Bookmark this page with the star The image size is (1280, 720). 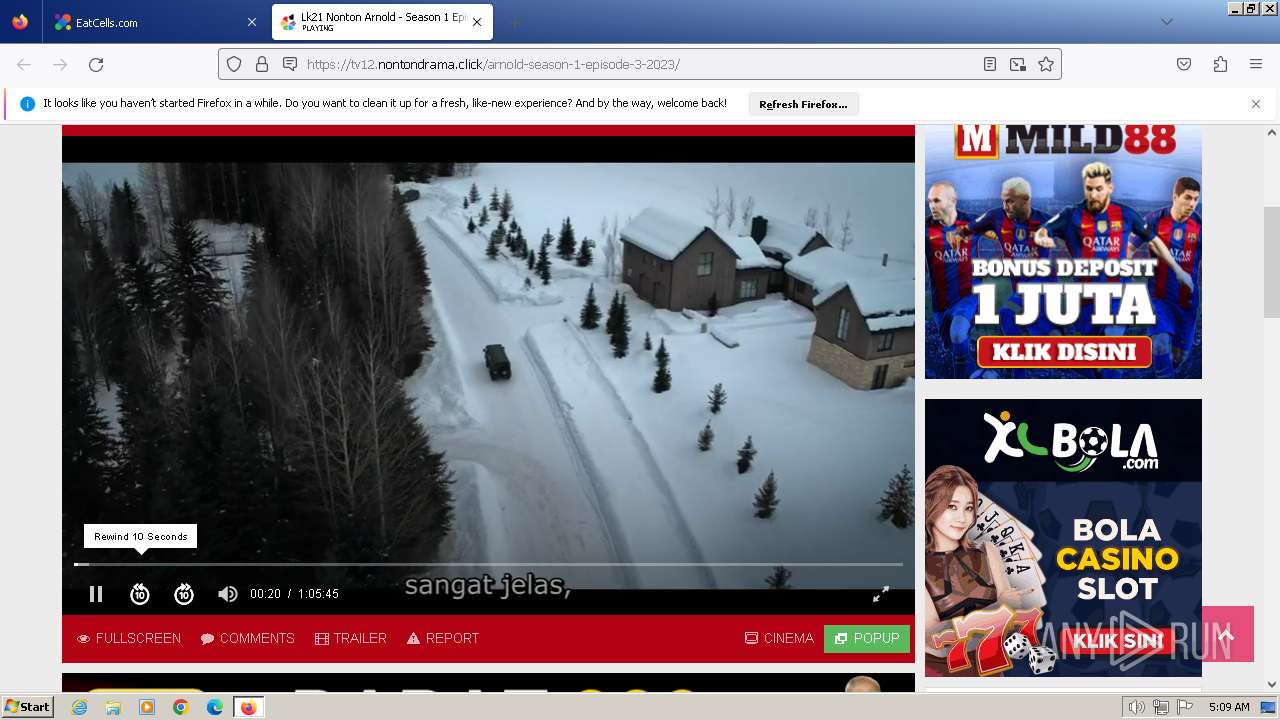tap(1046, 64)
